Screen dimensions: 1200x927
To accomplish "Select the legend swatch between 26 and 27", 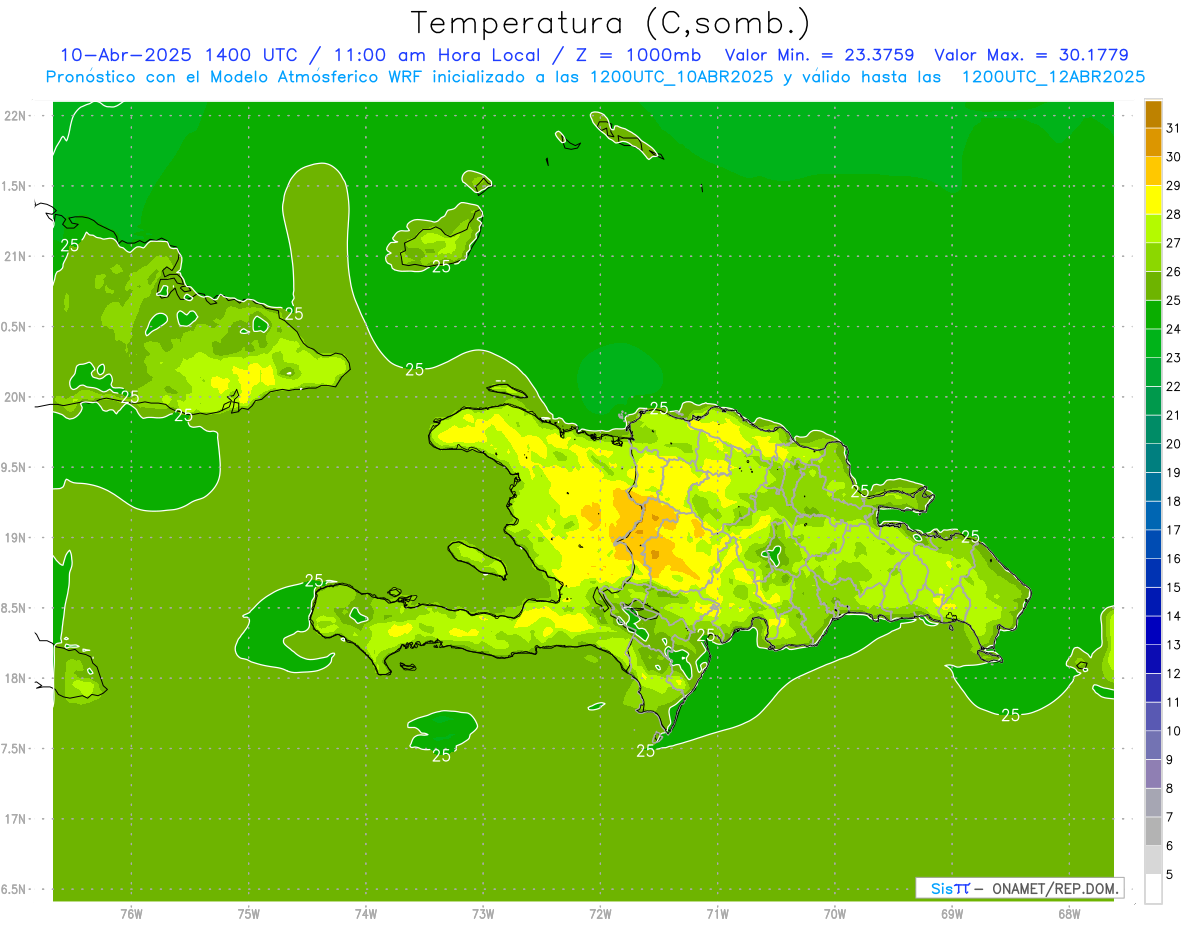I will tap(1153, 258).
